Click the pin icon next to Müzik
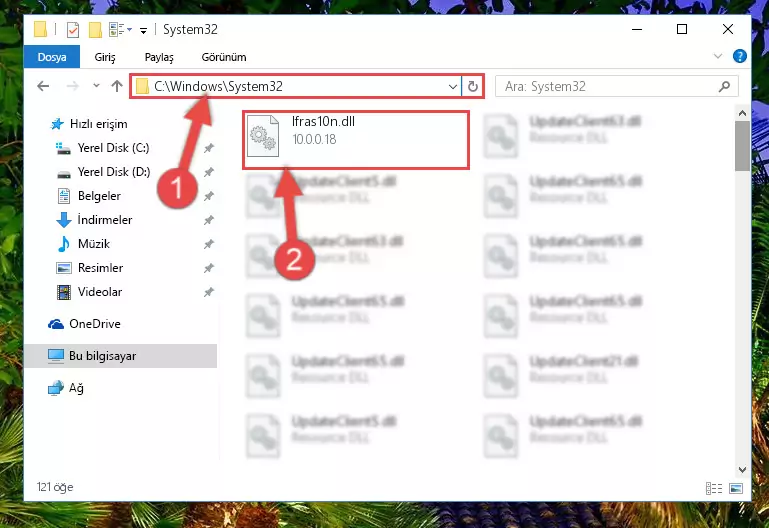 coord(209,244)
